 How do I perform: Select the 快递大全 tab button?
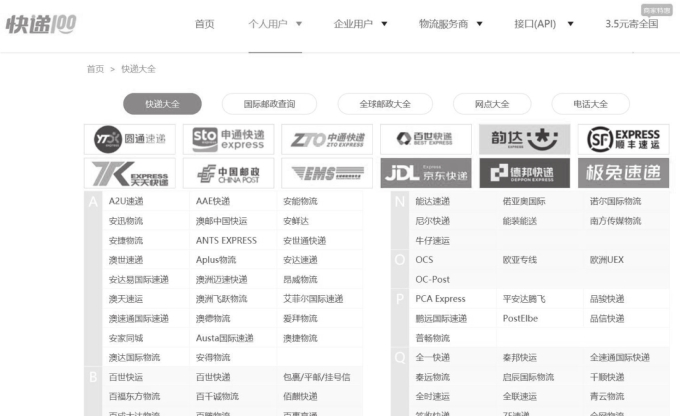[162, 104]
